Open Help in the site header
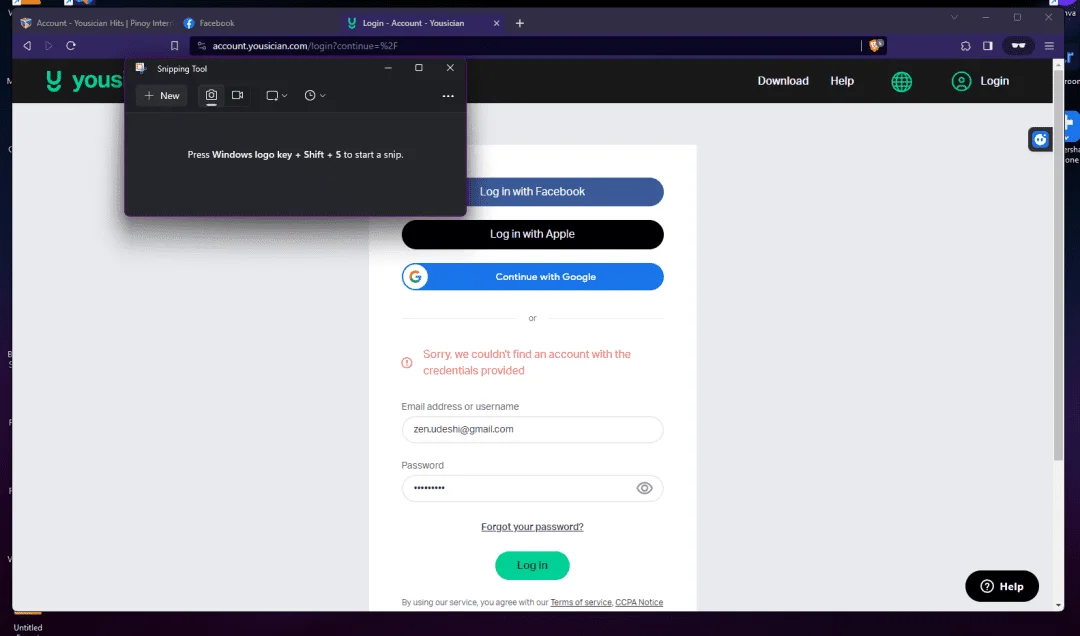Image resolution: width=1080 pixels, height=636 pixels. (x=842, y=81)
